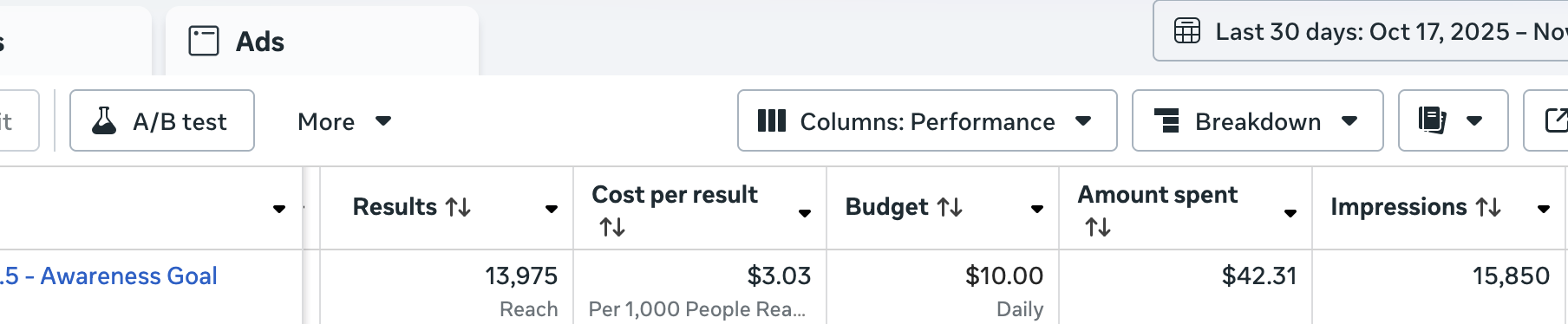1568x324 pixels.
Task: Open the Last 30 days date range picker
Action: [1361, 31]
